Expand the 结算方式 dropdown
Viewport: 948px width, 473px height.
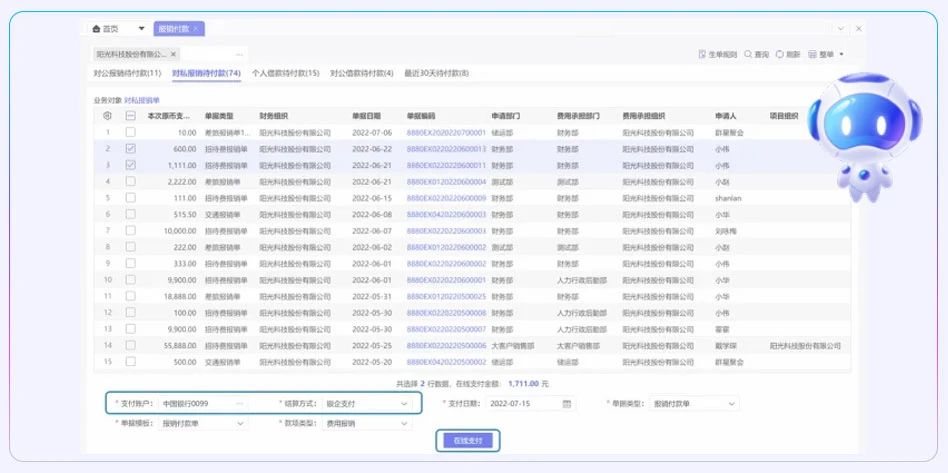pos(403,404)
